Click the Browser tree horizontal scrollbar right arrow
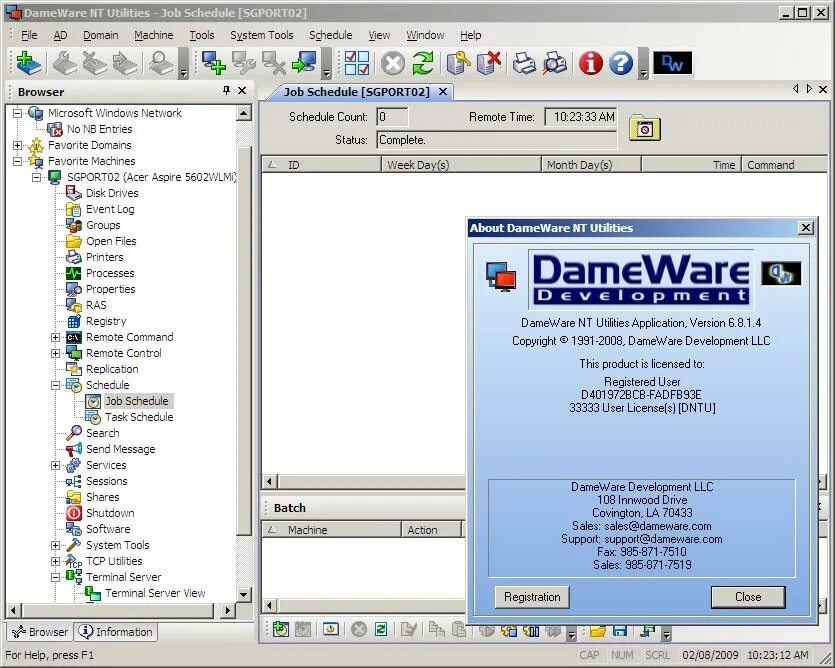This screenshot has height=668, width=835. pyautogui.click(x=228, y=610)
